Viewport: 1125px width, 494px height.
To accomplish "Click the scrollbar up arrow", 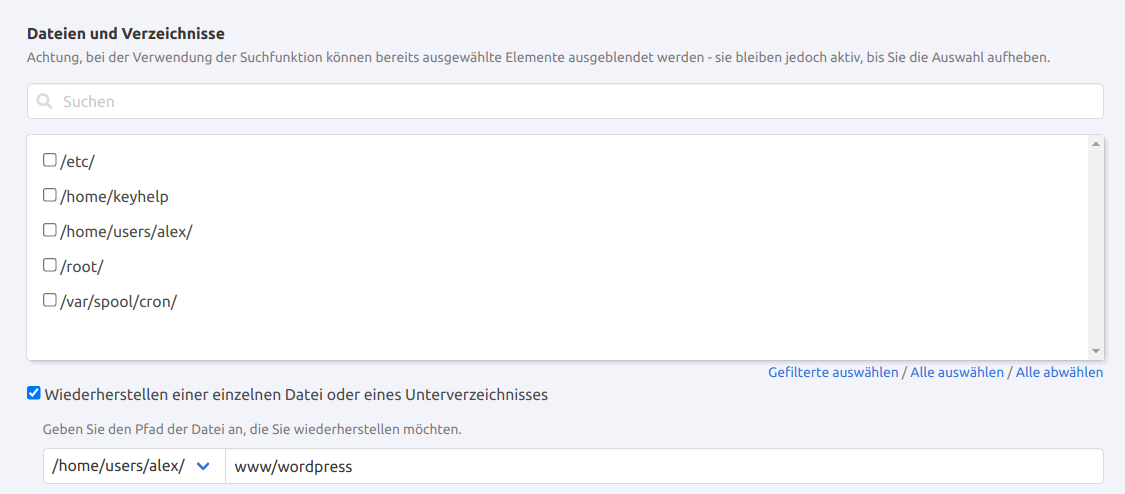I will (x=1096, y=145).
